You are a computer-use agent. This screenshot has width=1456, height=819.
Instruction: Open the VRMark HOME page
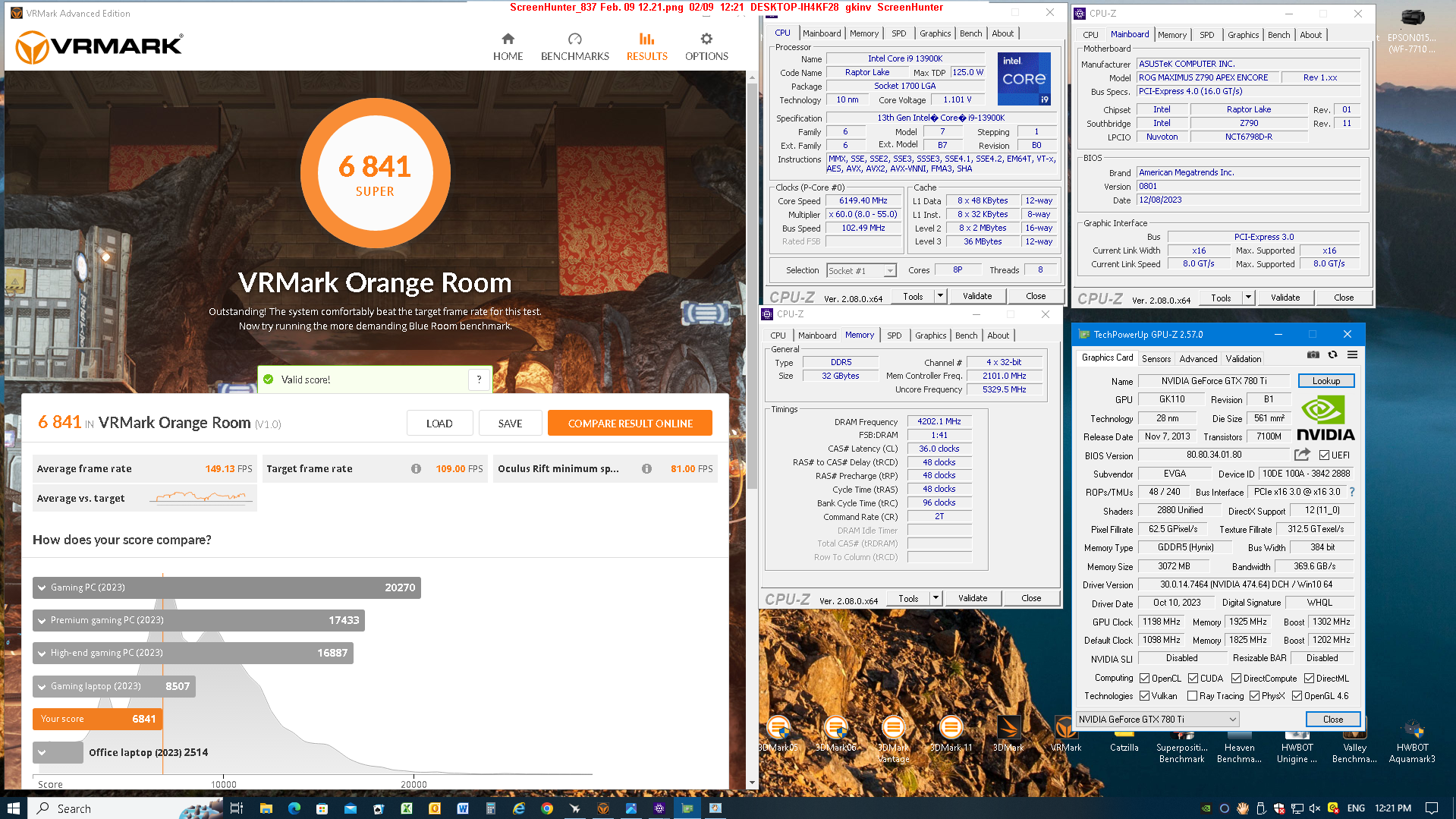tap(508, 47)
